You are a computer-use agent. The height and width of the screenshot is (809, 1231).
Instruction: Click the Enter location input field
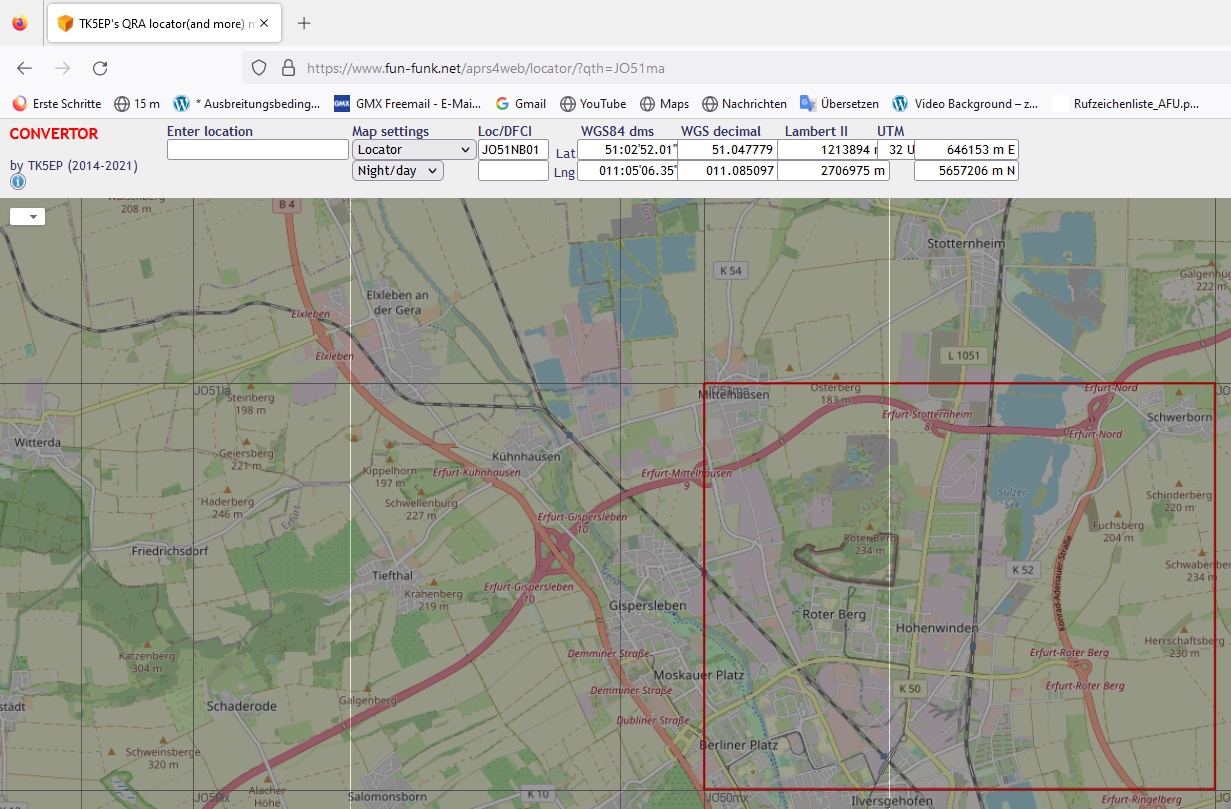[257, 150]
